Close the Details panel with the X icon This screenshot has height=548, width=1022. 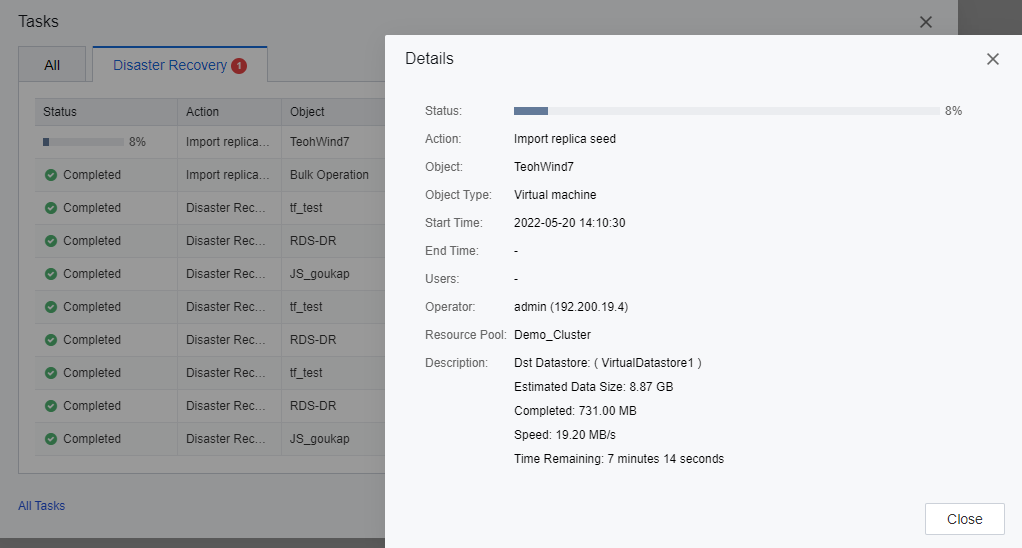[992, 59]
